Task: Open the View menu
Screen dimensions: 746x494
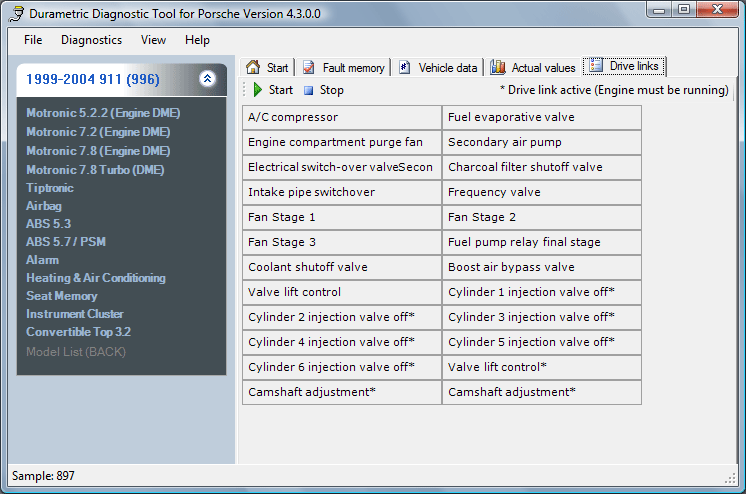Action: tap(153, 40)
